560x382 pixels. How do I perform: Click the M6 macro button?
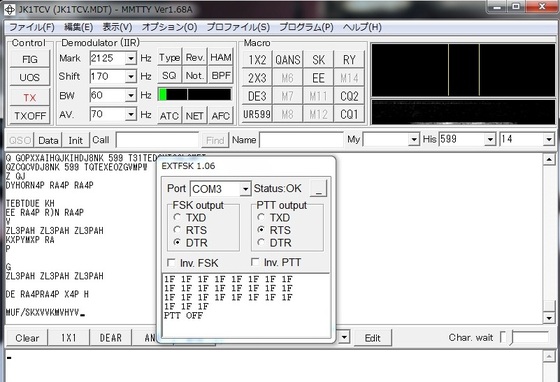[x=288, y=78]
